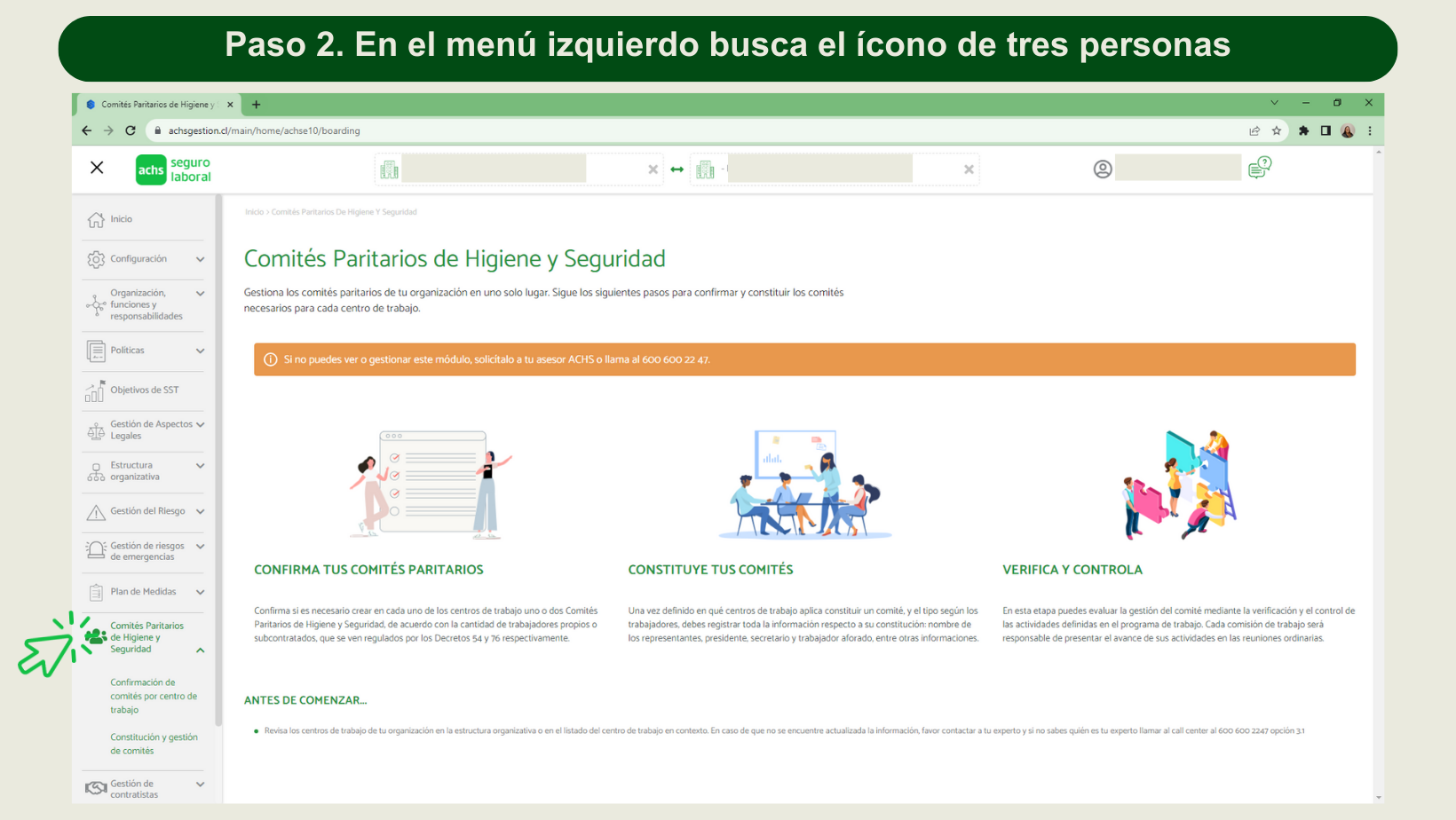
Task: Click the second building icon in selector
Action: click(706, 170)
